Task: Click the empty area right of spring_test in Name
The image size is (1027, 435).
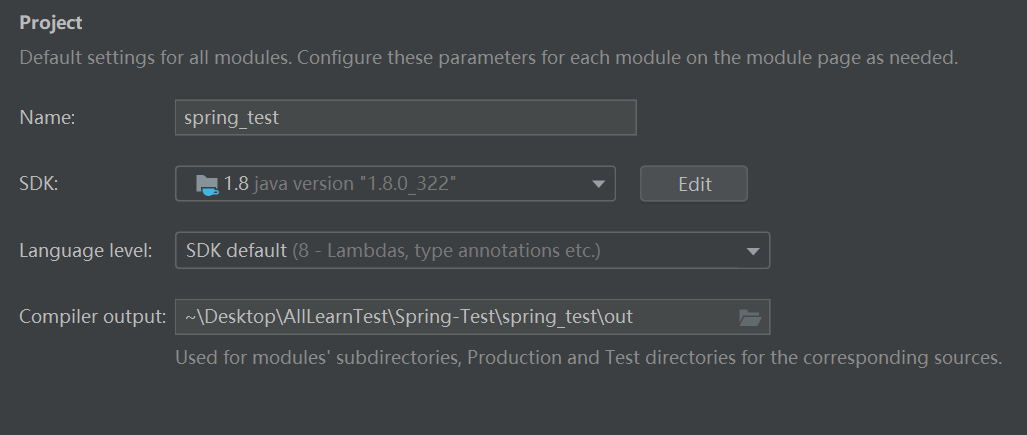Action: pos(460,117)
